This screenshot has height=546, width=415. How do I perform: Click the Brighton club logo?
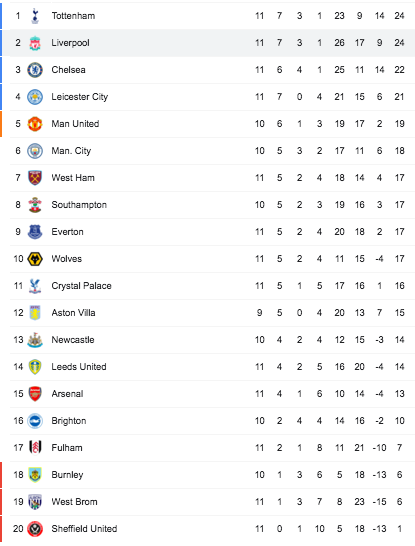35,421
